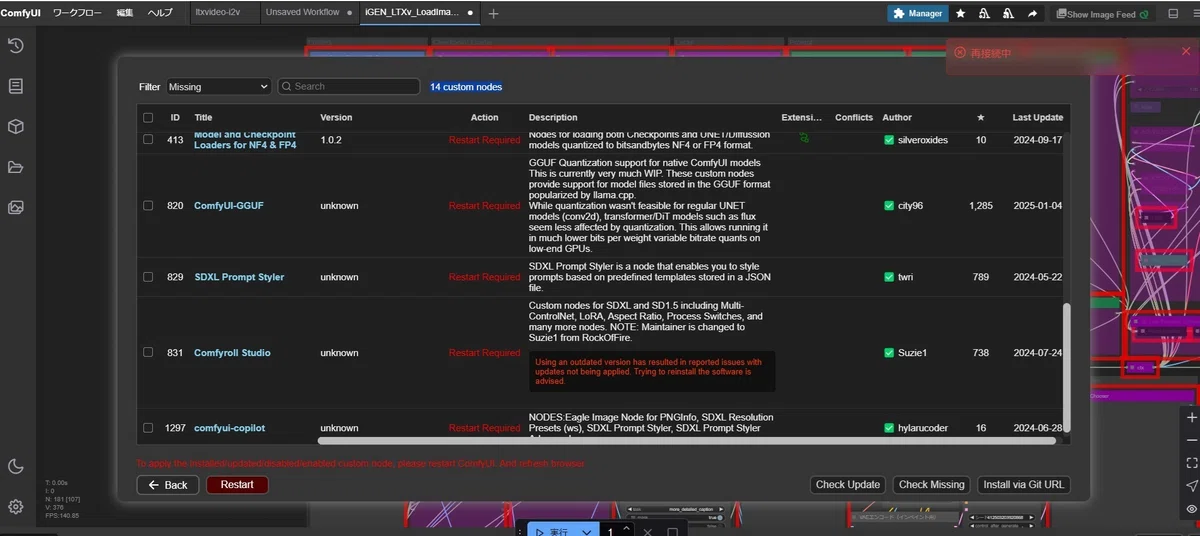
Task: Click the Check Update button
Action: click(x=848, y=485)
